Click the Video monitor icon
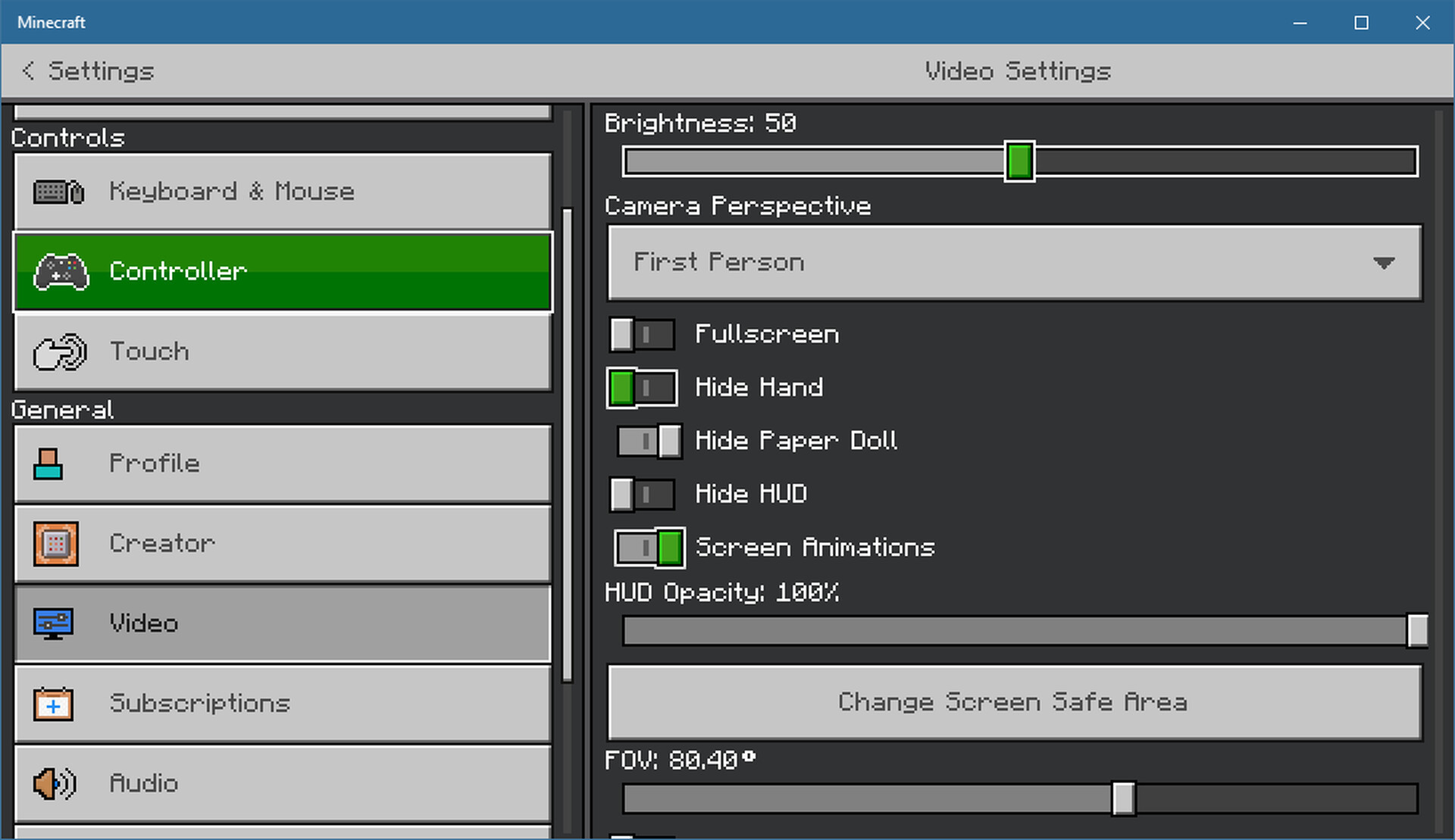Screen dimensions: 1455x840 [x=53, y=623]
